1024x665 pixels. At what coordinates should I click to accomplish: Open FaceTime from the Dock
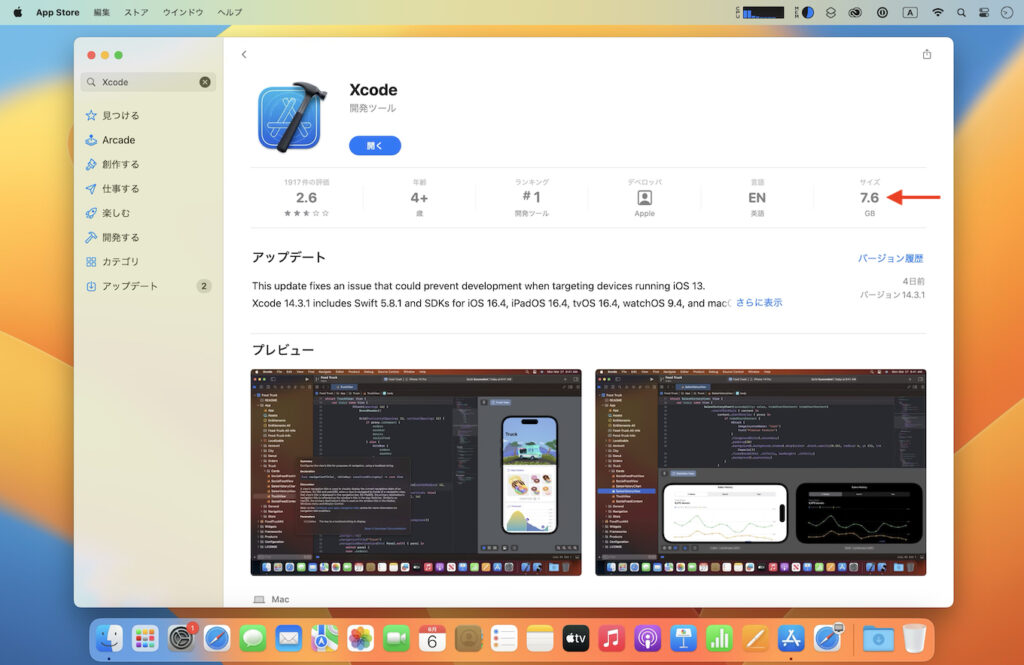tap(396, 639)
